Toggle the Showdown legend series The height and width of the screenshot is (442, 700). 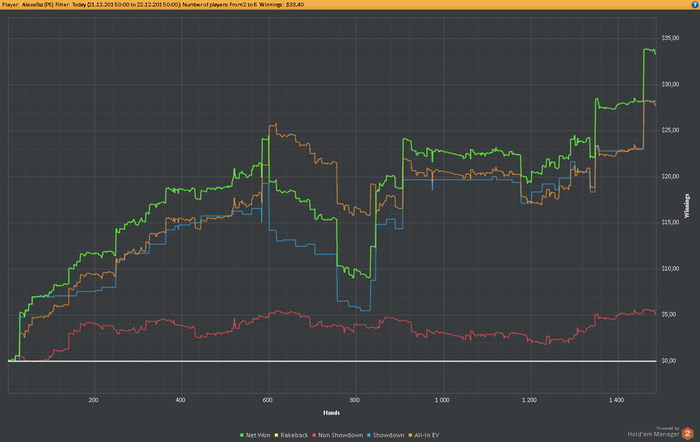385,435
